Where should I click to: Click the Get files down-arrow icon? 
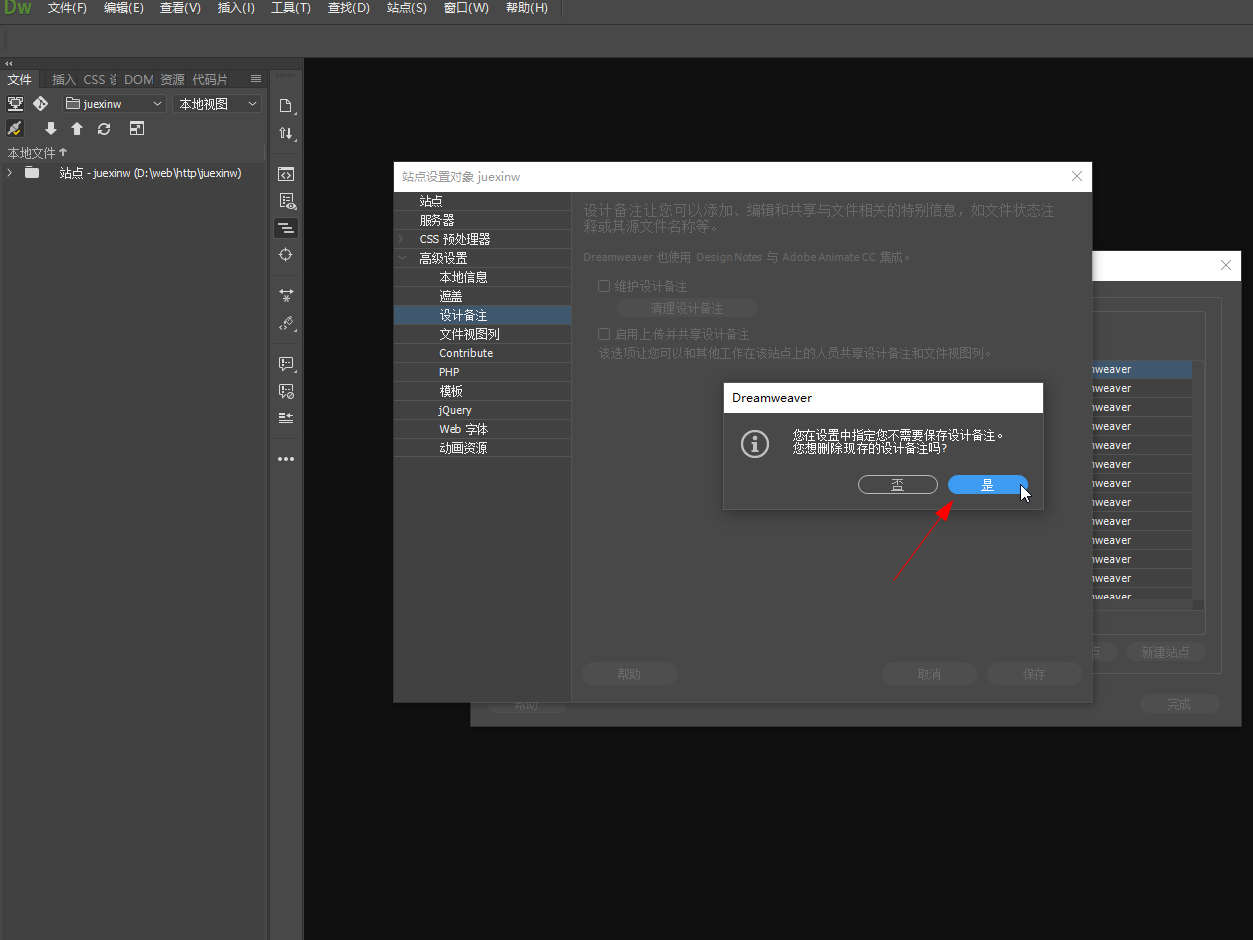click(x=50, y=128)
